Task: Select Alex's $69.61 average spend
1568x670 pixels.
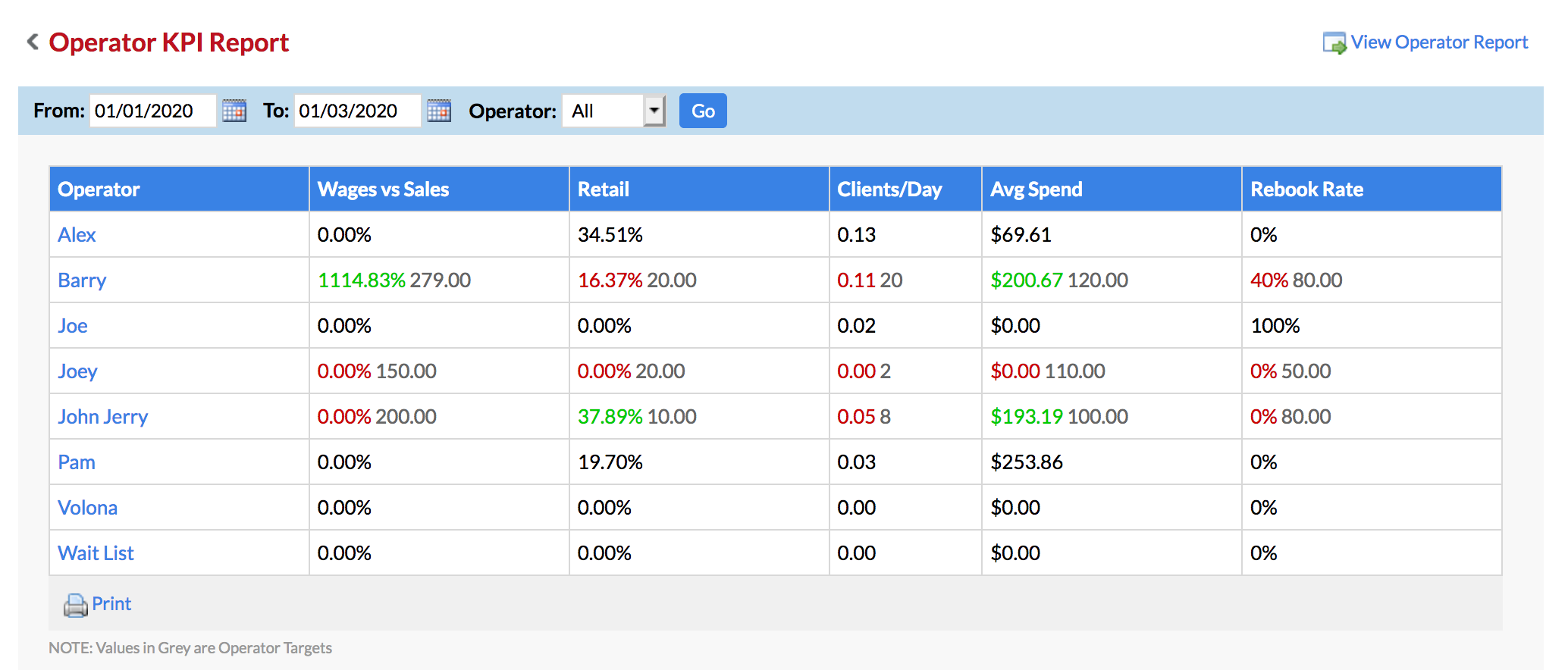Action: point(1021,235)
